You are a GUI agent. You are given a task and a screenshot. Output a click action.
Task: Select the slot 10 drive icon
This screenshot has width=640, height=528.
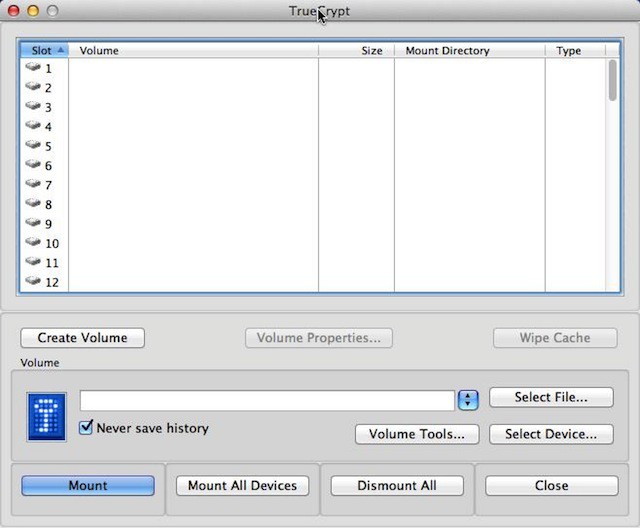pyautogui.click(x=33, y=243)
